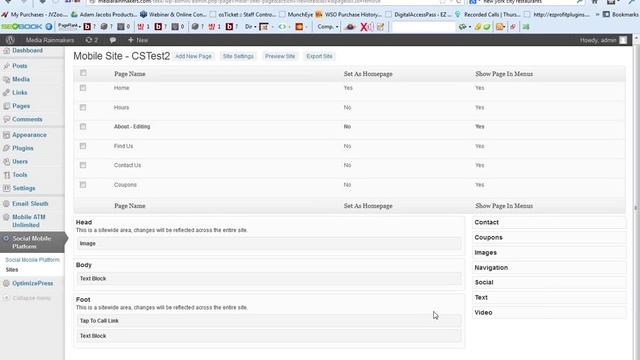
Task: Check the Coupons row checkbox
Action: (83, 185)
